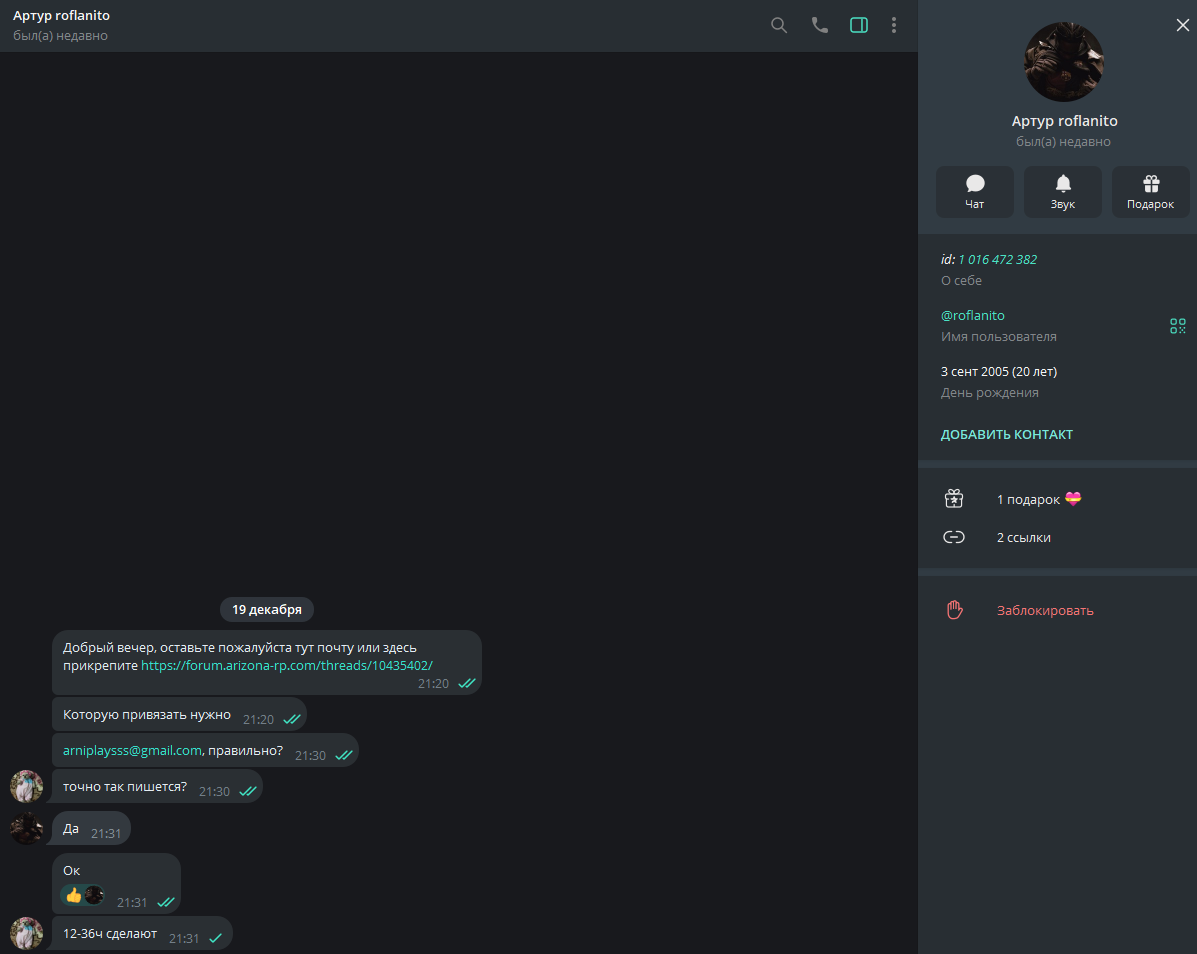Open the 2 ссылки shared links section
Screen dimensions: 1197x954
click(1057, 537)
